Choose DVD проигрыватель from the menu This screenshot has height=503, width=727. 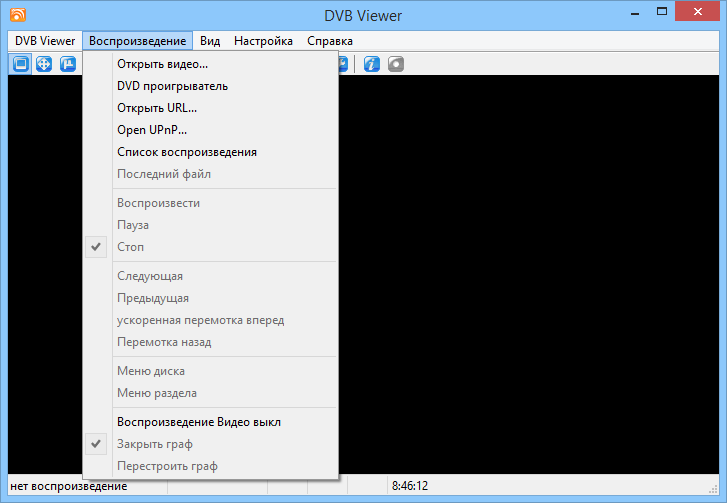tap(210, 86)
